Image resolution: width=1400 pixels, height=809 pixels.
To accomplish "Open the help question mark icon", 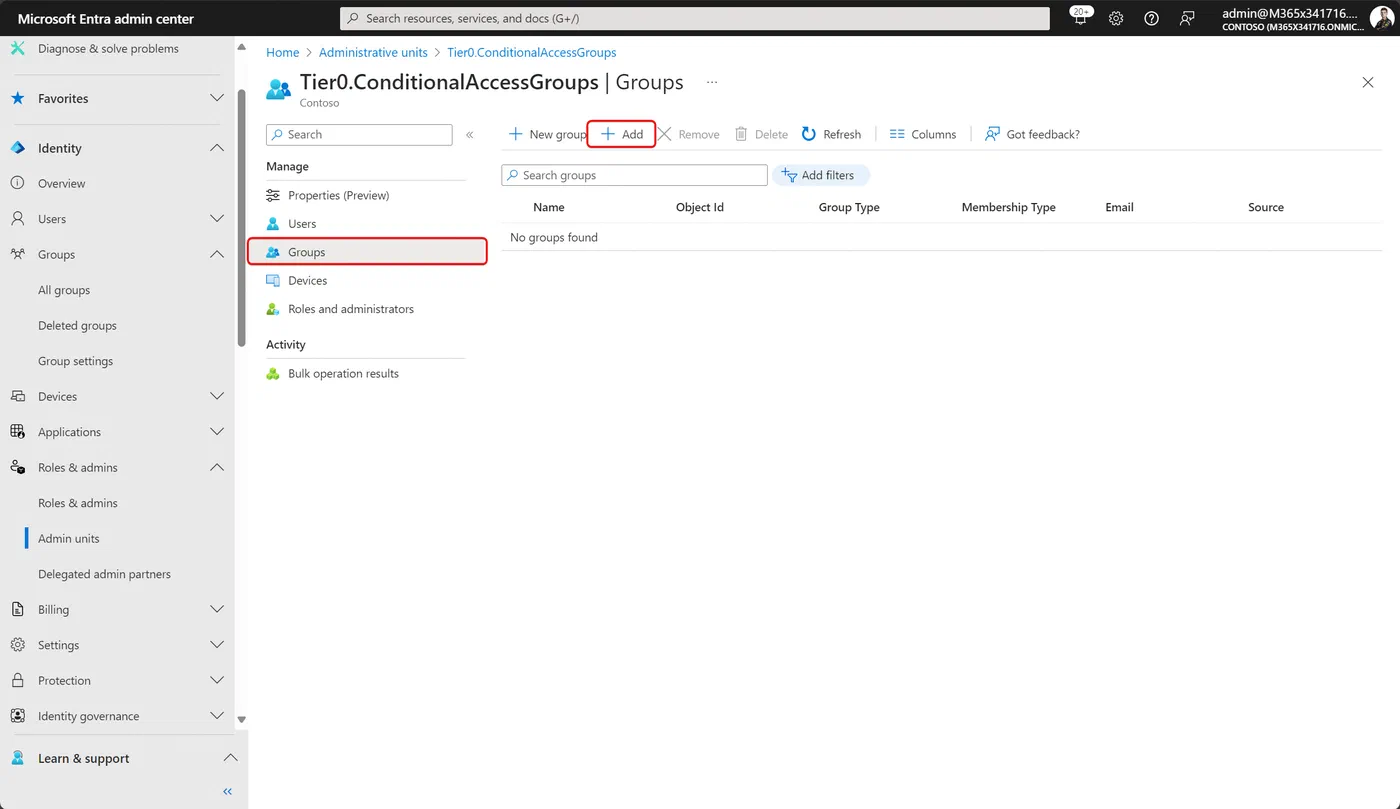I will click(x=1151, y=18).
